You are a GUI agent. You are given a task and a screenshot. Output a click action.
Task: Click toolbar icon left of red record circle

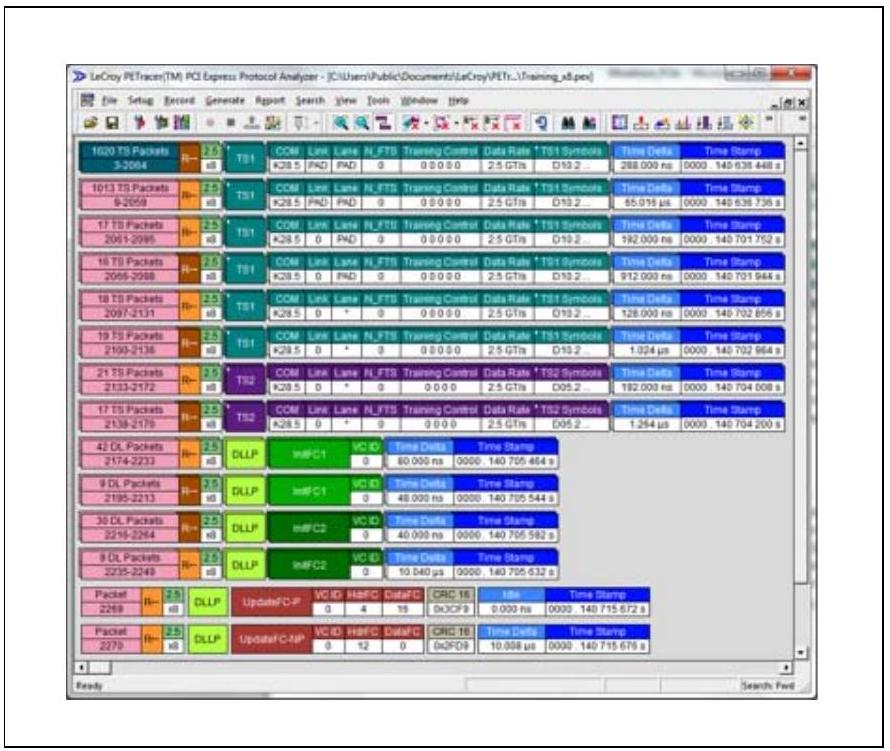pos(182,123)
